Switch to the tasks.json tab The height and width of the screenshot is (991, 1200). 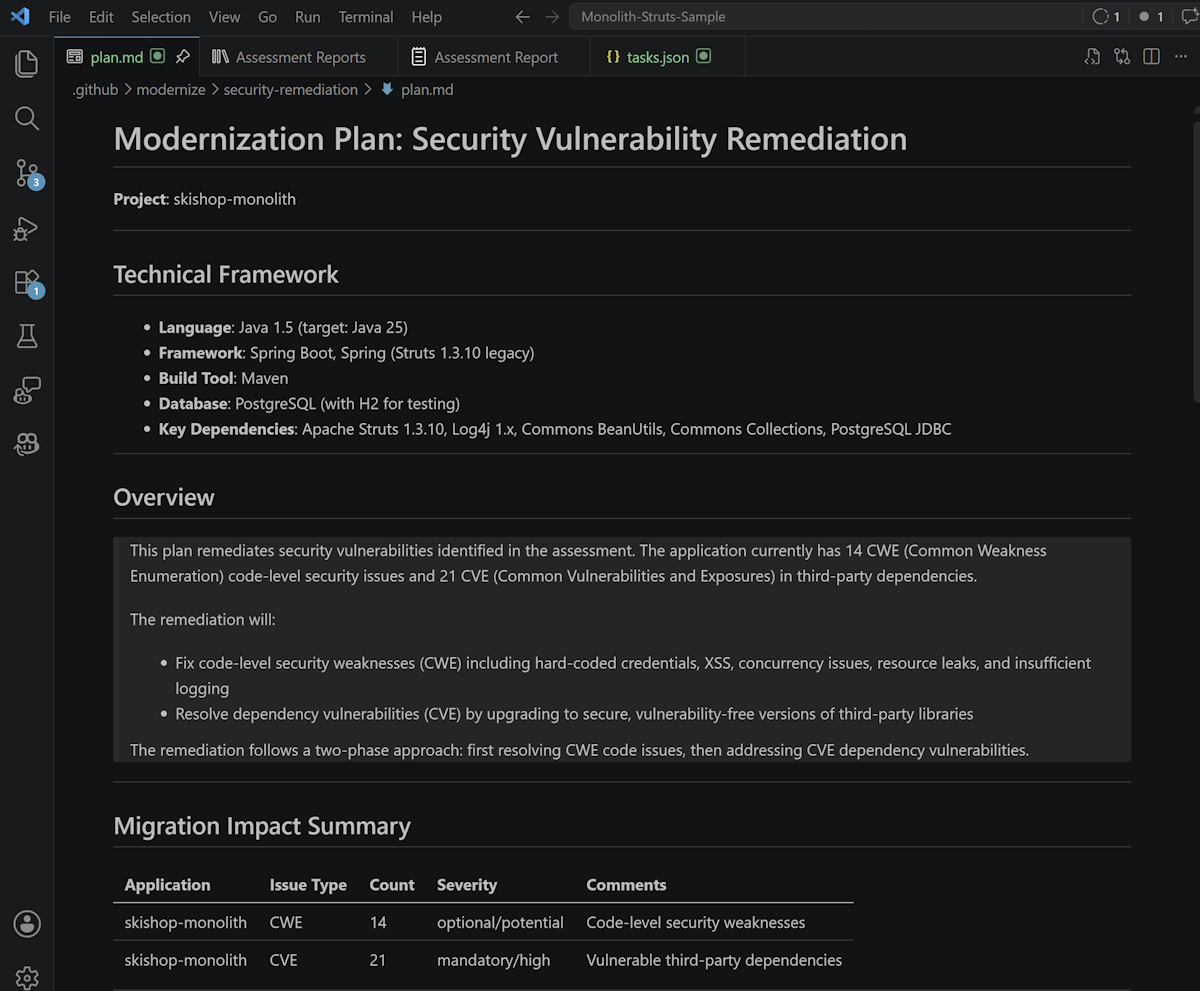point(668,57)
